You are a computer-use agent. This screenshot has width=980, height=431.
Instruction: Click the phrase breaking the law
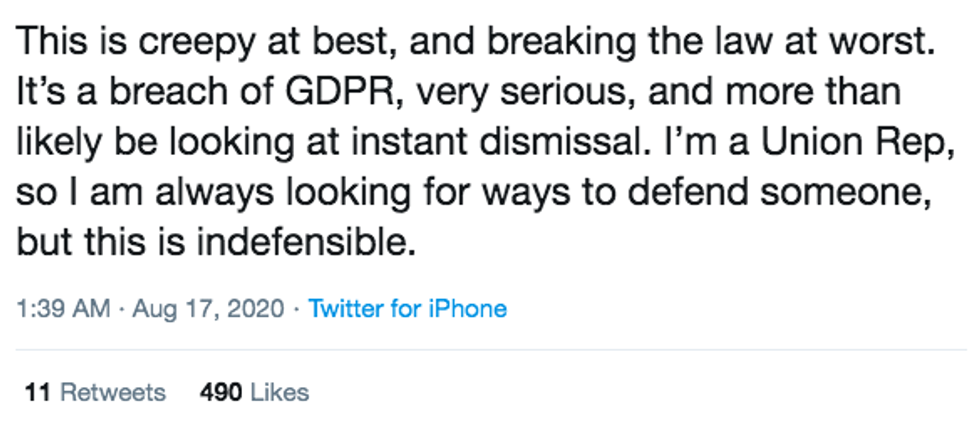(631, 42)
